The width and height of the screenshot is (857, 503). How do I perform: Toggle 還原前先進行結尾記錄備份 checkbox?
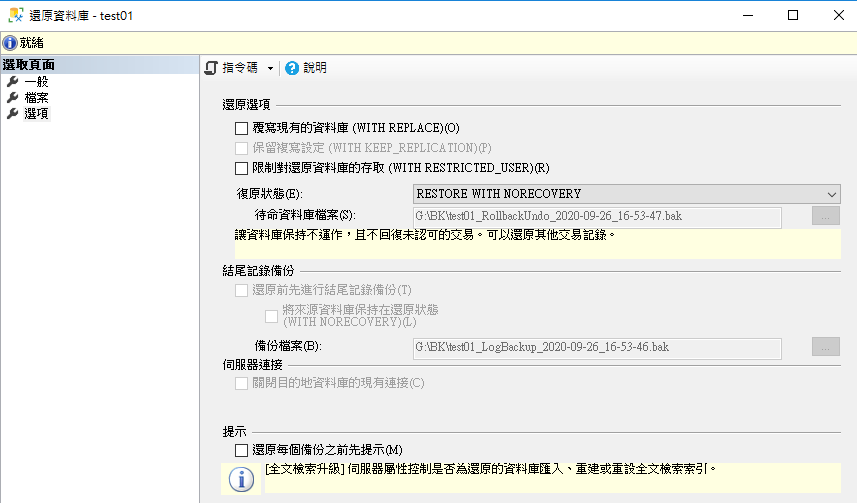[241, 290]
